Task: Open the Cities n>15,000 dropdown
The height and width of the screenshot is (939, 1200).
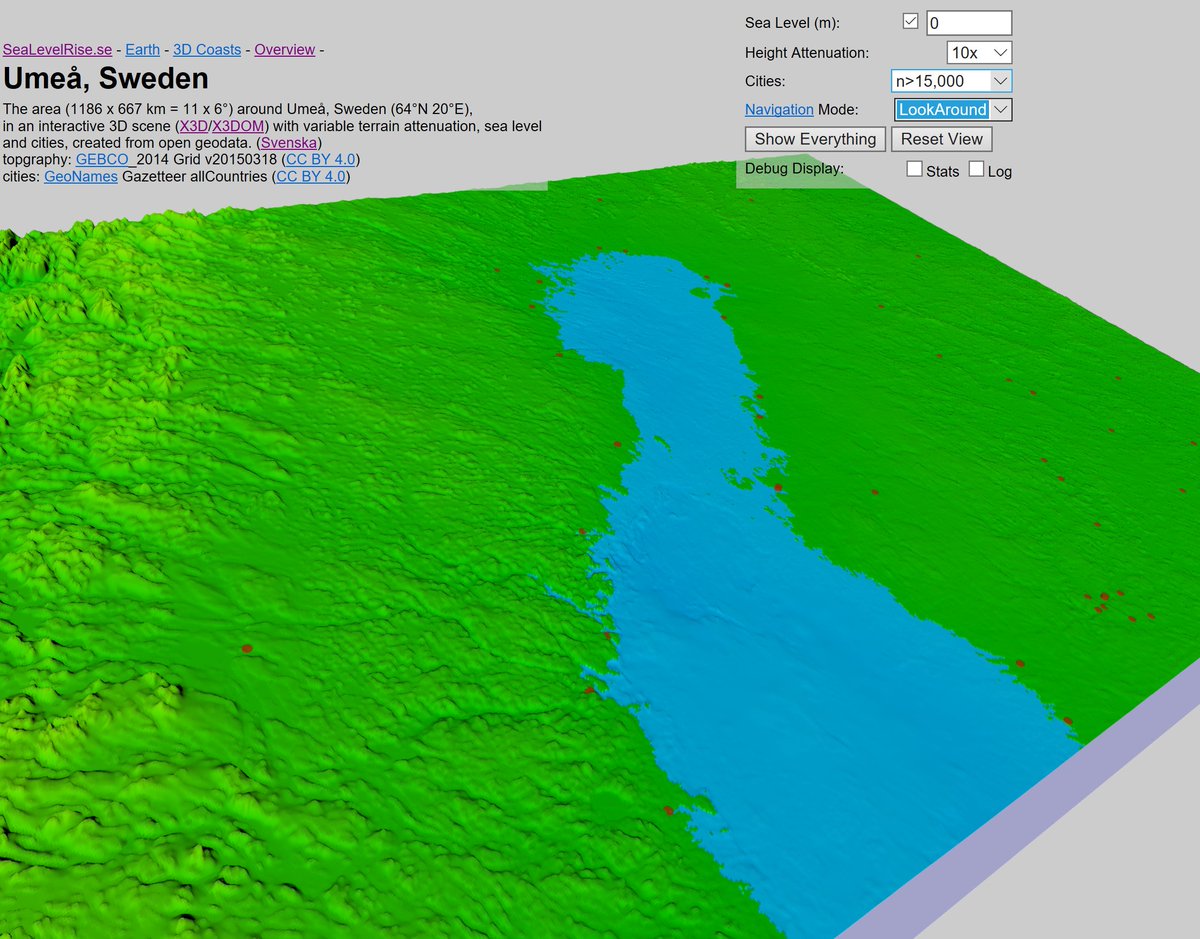Action: tap(951, 81)
